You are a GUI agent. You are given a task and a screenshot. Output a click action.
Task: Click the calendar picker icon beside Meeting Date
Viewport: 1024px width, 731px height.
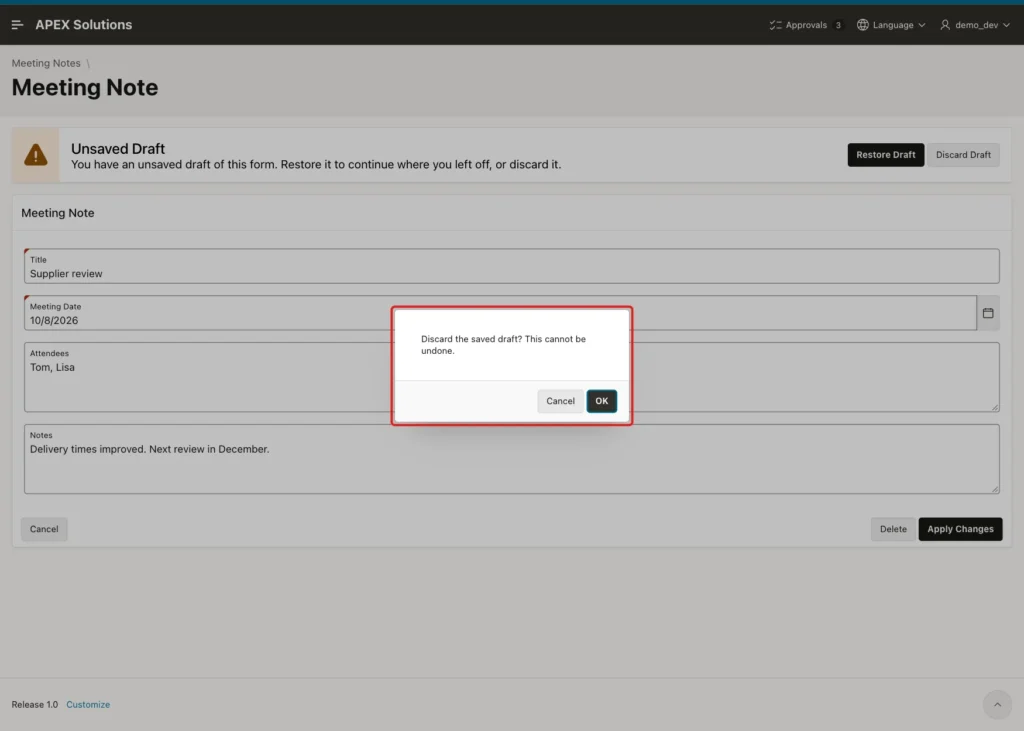988,314
